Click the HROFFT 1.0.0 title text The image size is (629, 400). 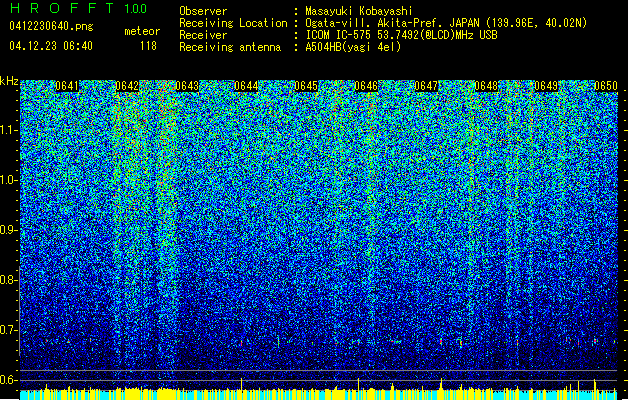pyautogui.click(x=78, y=8)
